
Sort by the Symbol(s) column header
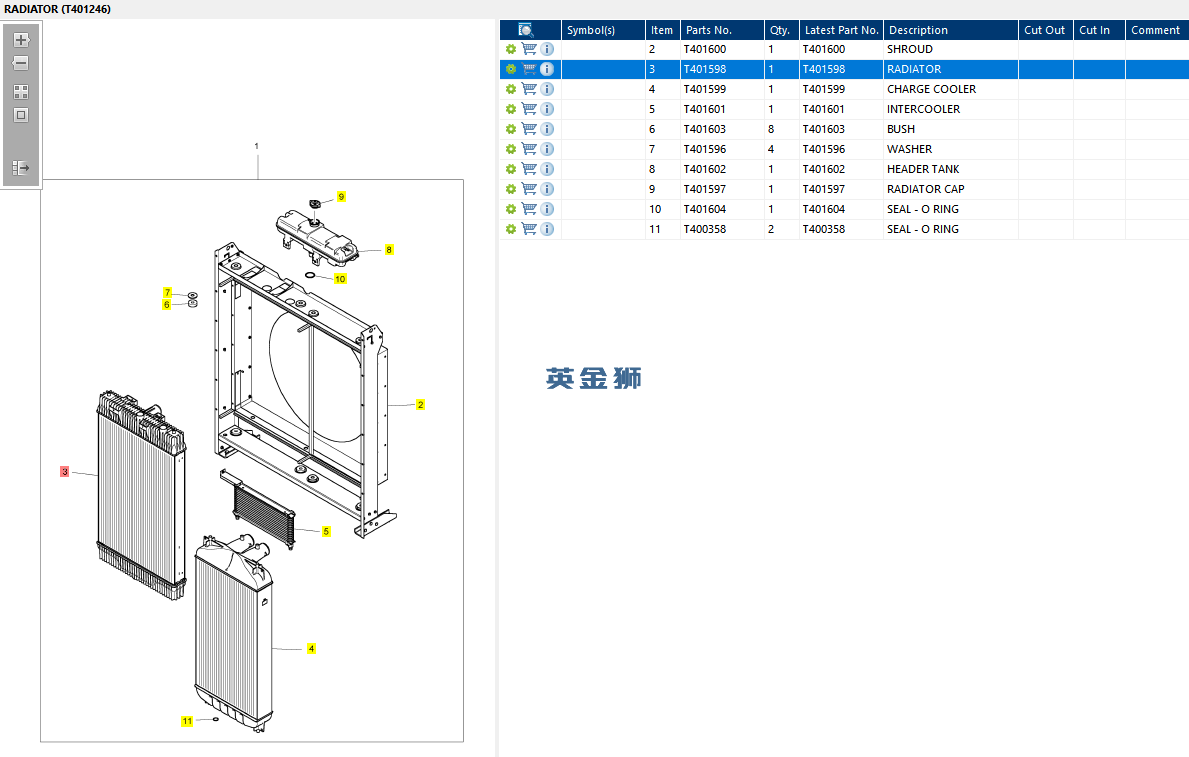click(x=603, y=30)
